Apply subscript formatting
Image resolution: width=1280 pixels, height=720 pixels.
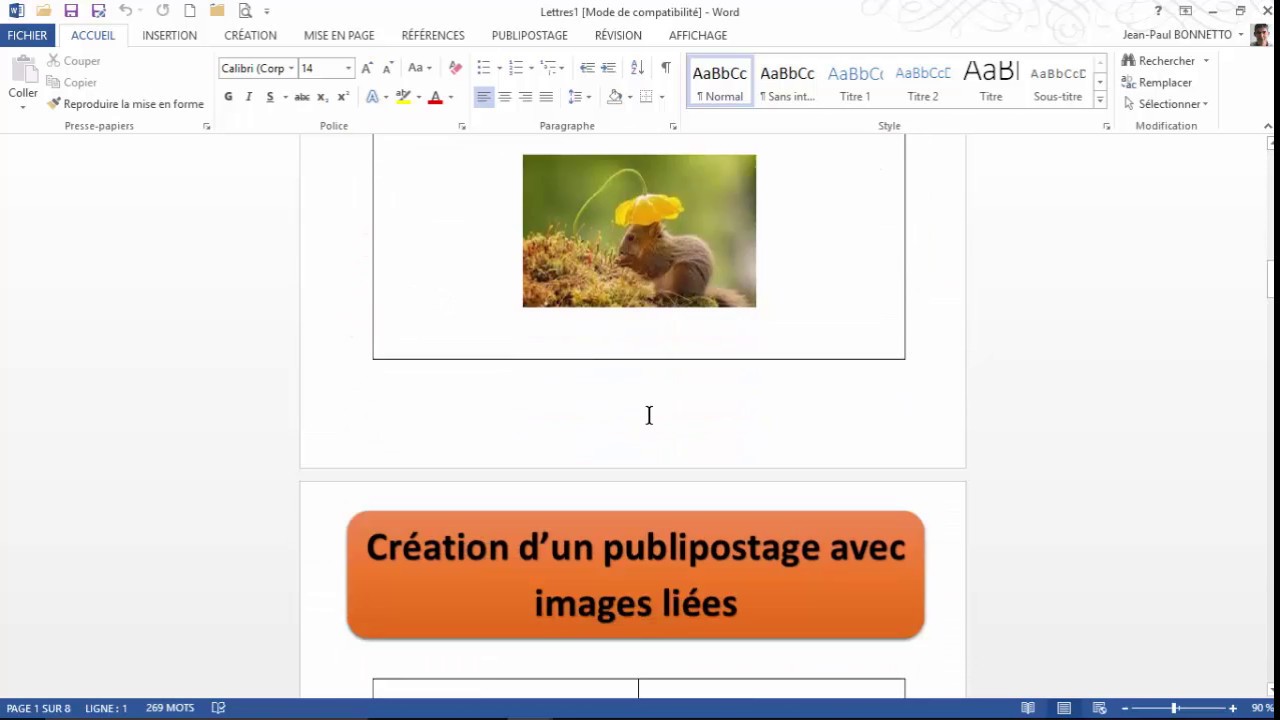tap(322, 97)
